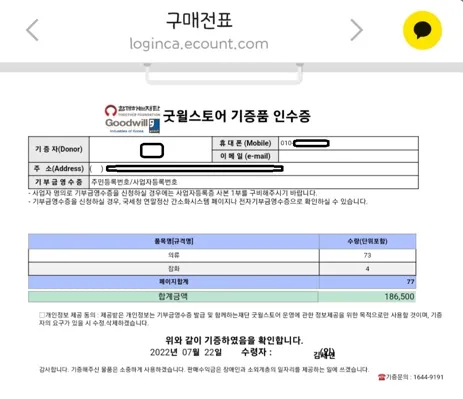Click the 수량(단위포함) column header
Viewport: 463px width, 399px height.
(367, 241)
